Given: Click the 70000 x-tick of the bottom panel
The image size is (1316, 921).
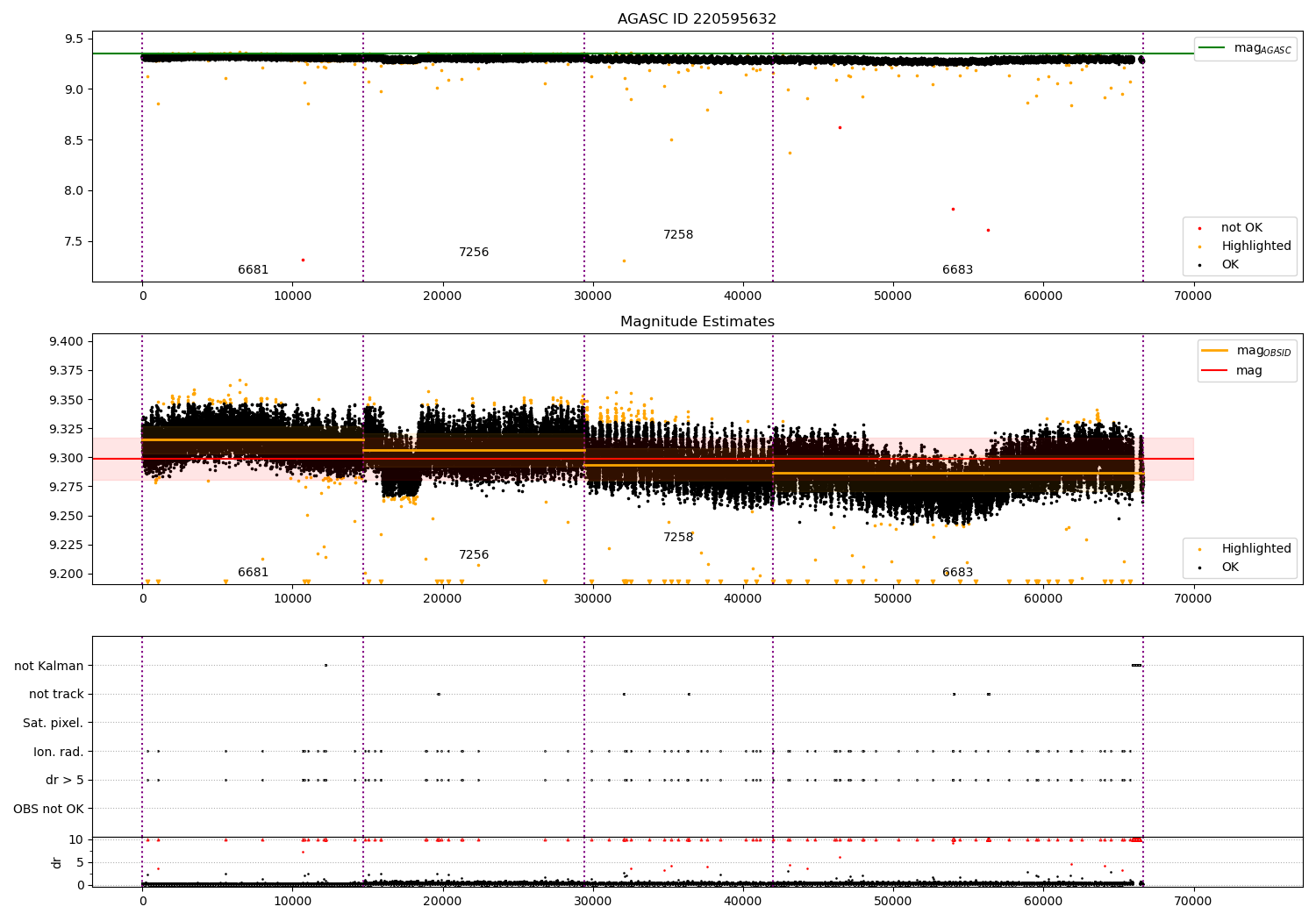Looking at the screenshot, I should click(1193, 901).
